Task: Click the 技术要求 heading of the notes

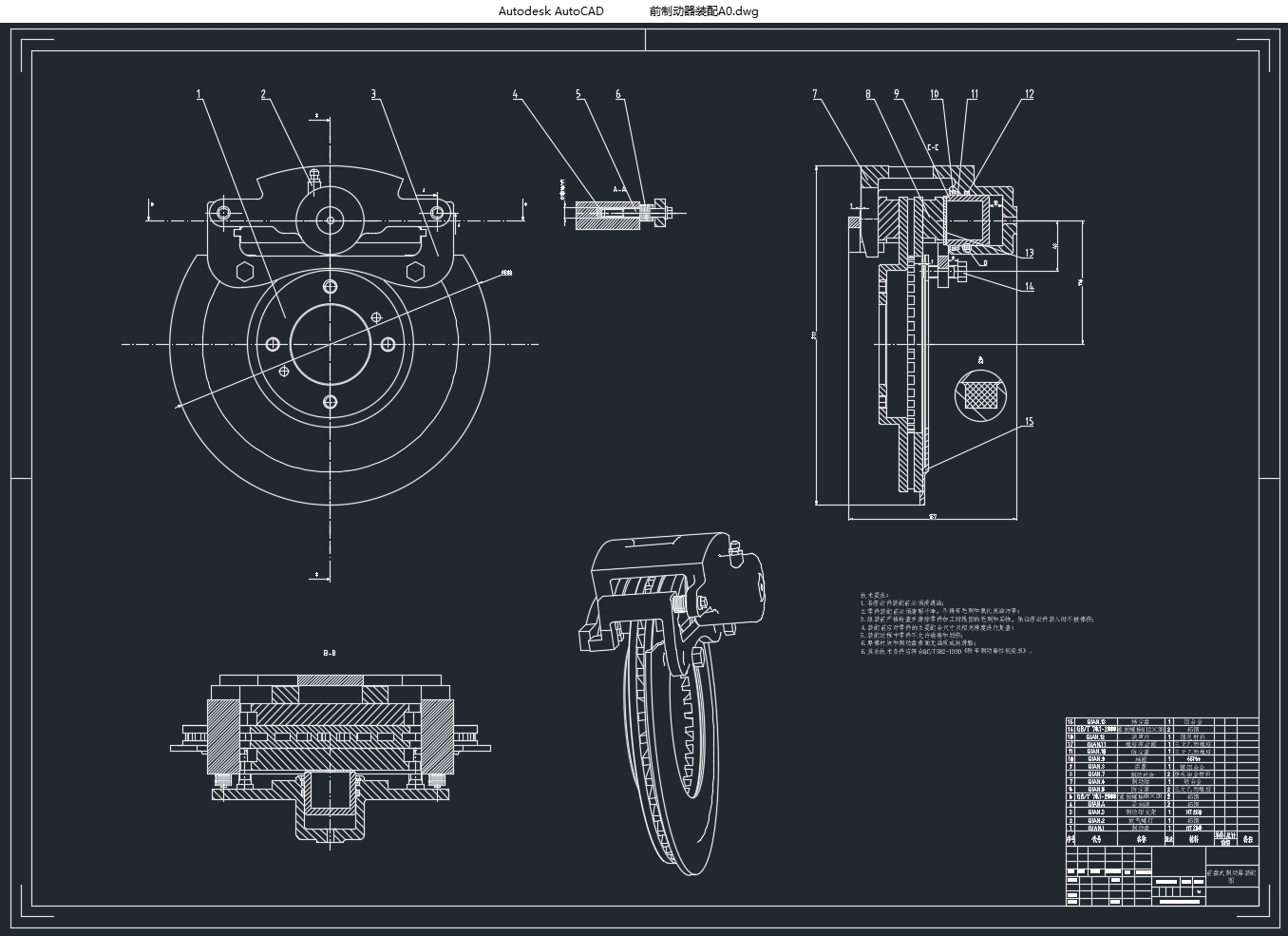Action: (x=873, y=595)
